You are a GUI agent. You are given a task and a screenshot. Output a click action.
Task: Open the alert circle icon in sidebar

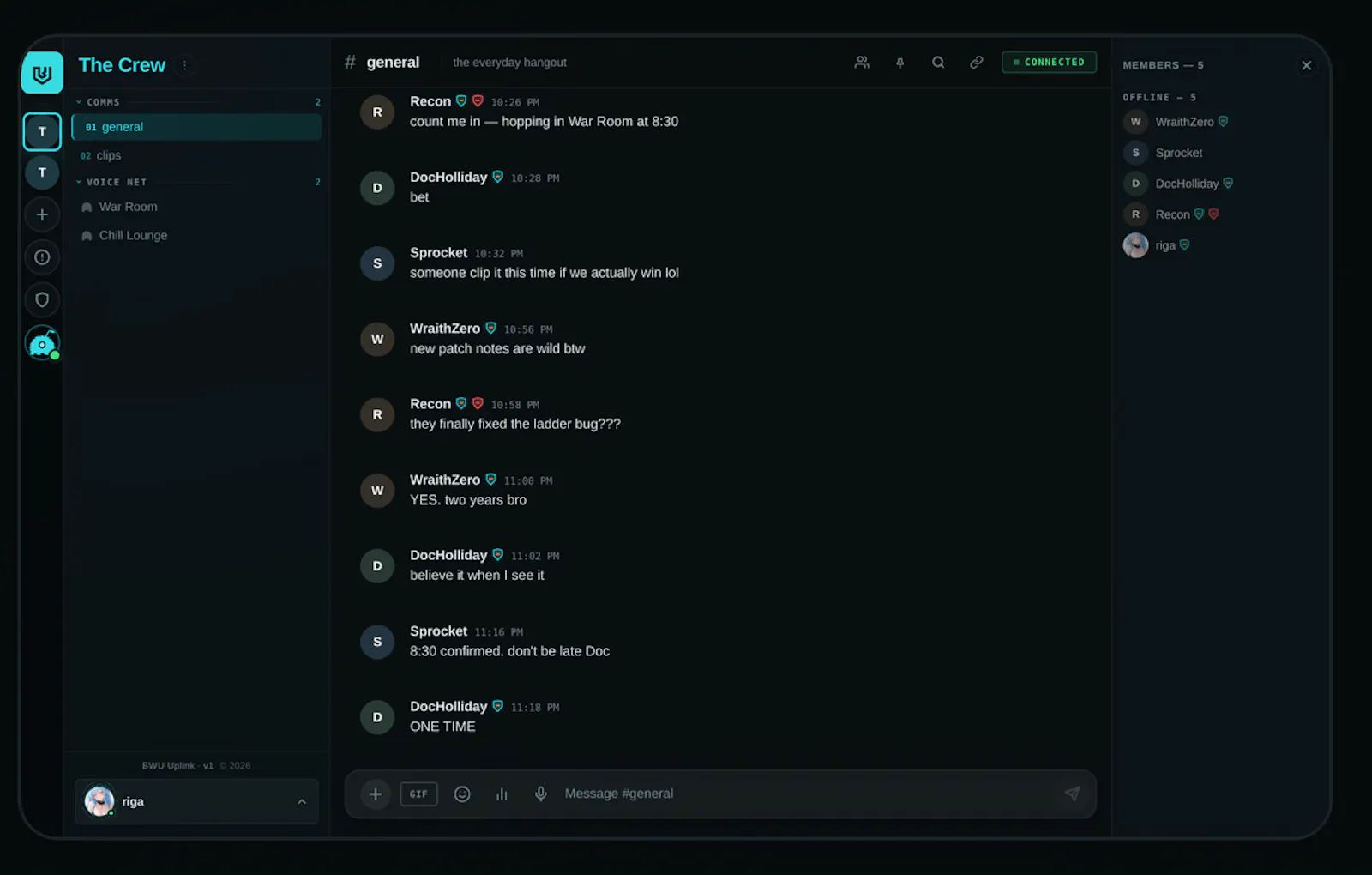[42, 257]
